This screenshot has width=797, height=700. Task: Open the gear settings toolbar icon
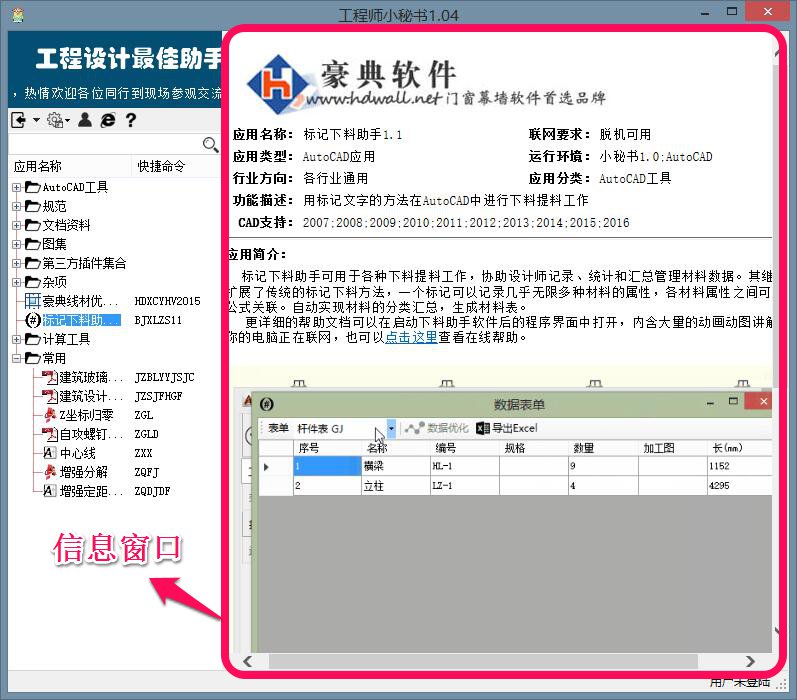[x=55, y=120]
